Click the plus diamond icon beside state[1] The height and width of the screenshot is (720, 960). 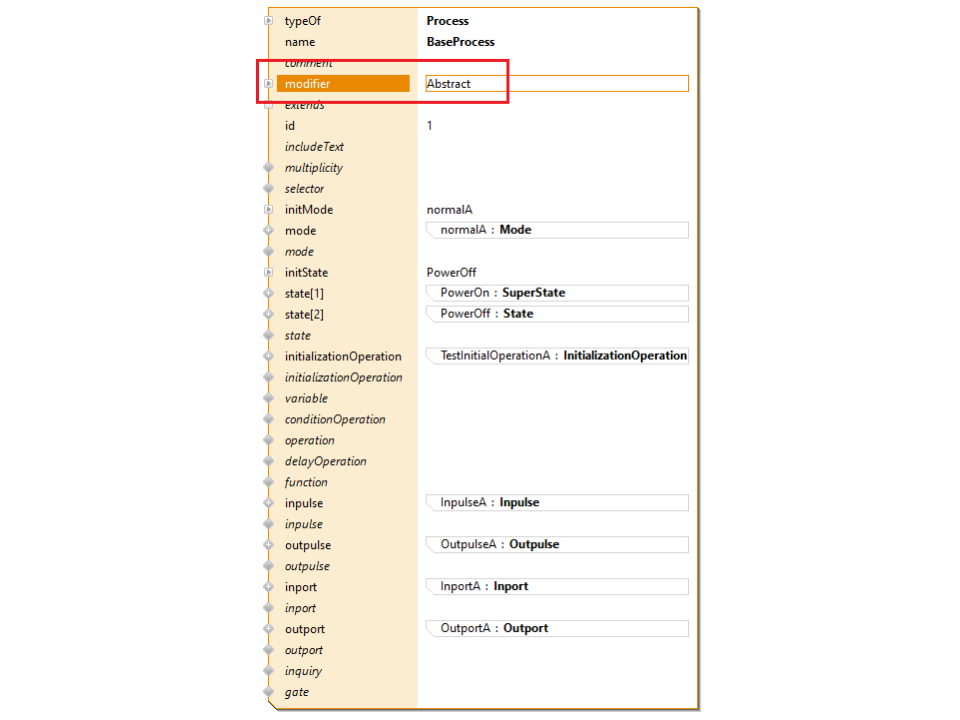pyautogui.click(x=268, y=294)
